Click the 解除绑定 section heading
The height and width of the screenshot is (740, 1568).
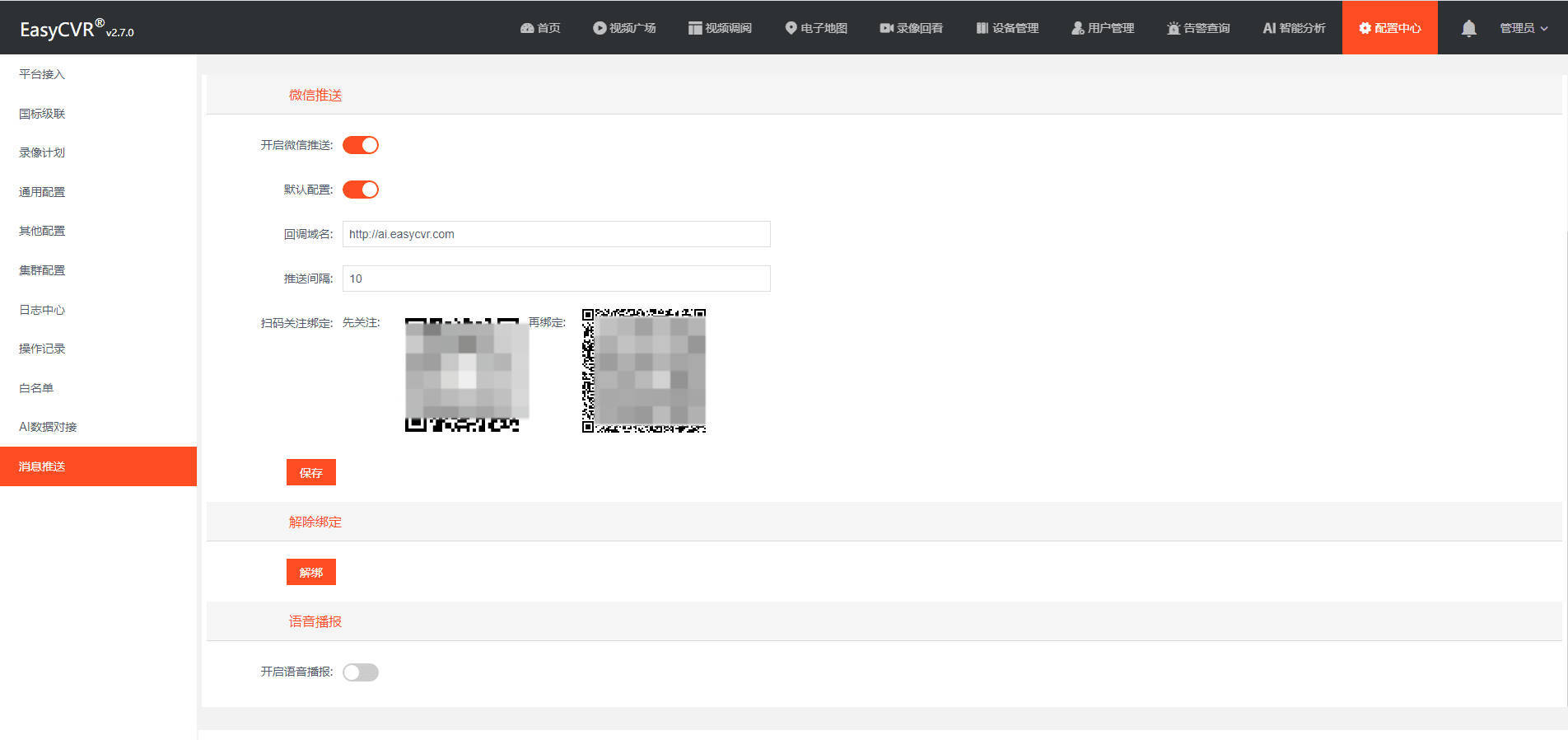(315, 522)
